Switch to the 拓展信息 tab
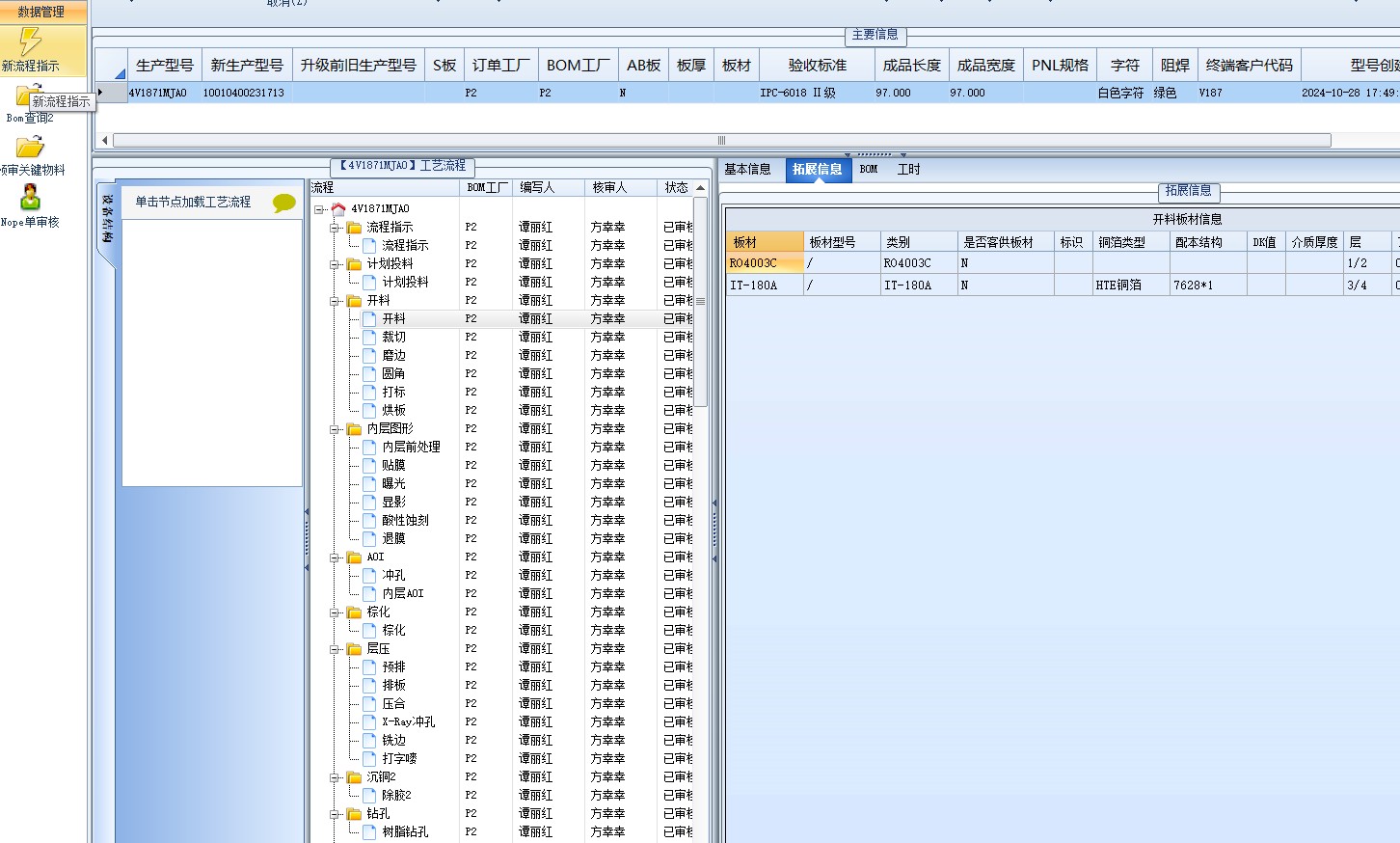The width and height of the screenshot is (1400, 843). click(x=817, y=169)
